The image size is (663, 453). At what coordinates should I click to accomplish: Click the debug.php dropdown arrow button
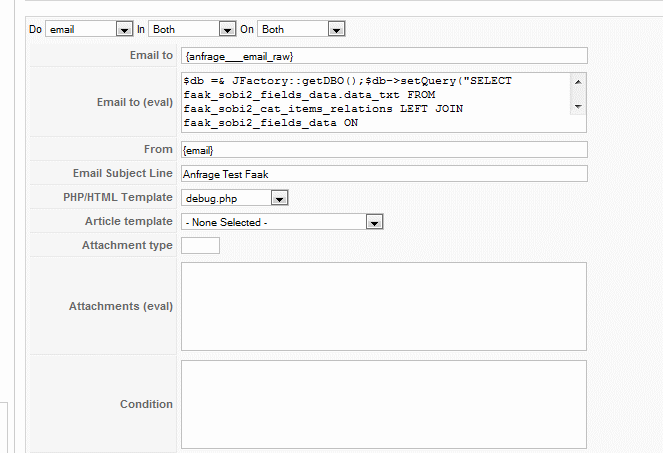click(x=279, y=198)
